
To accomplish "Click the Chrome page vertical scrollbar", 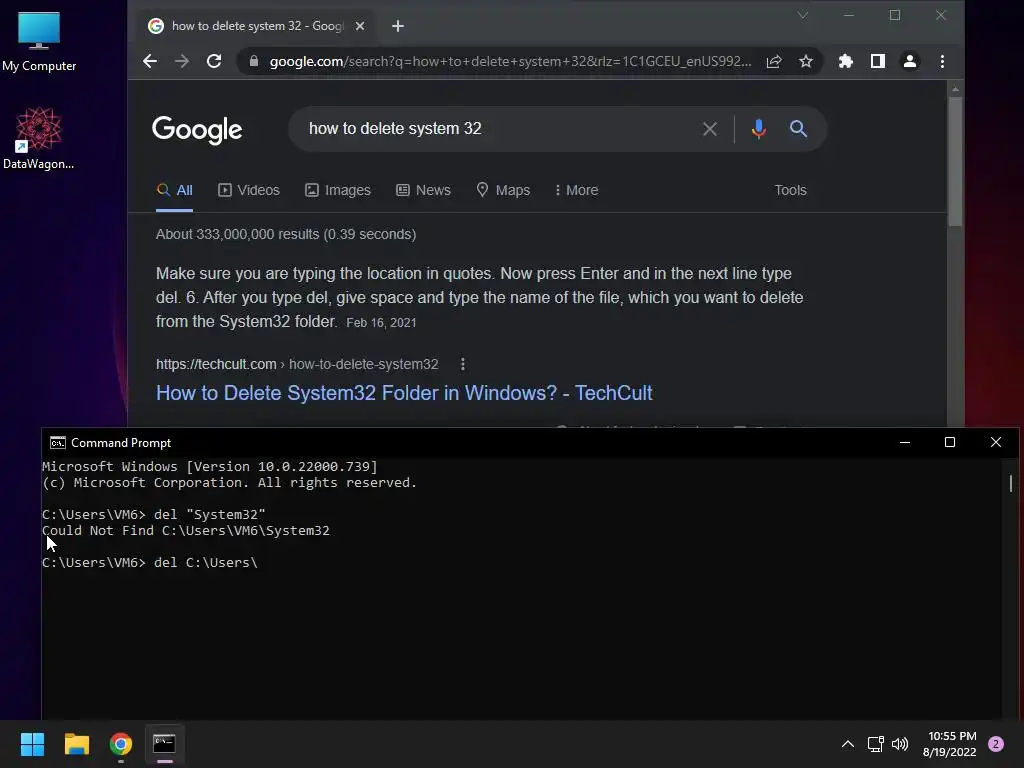I will [x=955, y=161].
